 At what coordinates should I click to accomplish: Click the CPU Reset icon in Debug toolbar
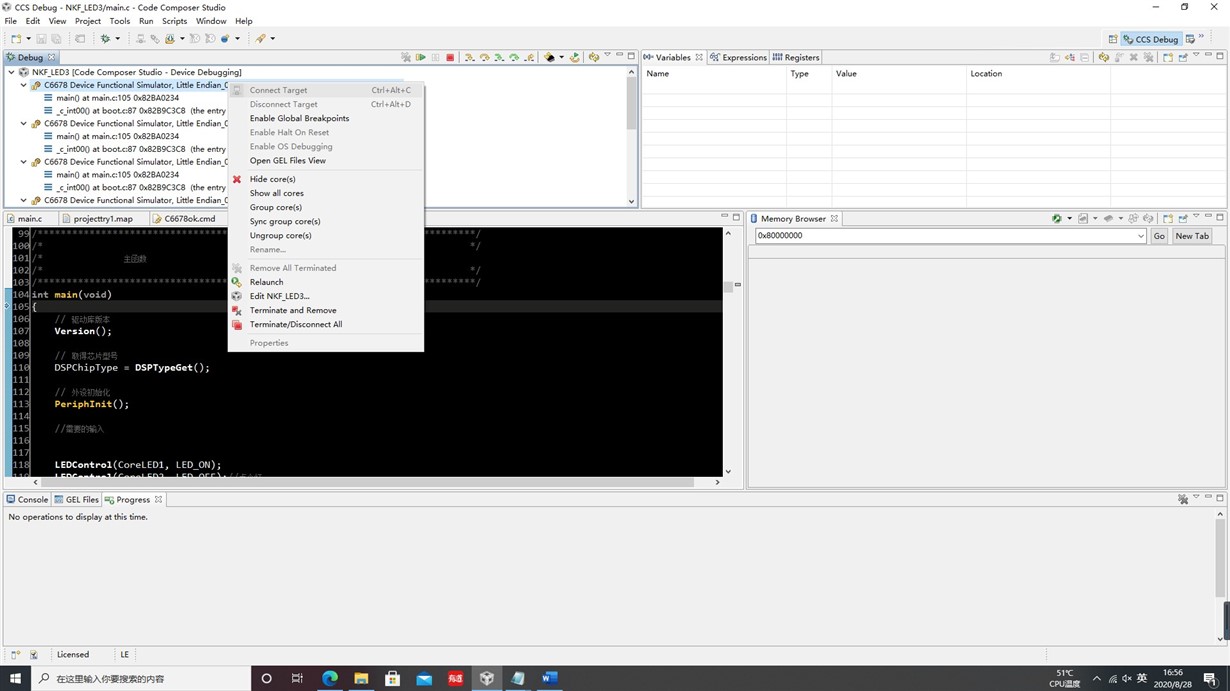549,57
